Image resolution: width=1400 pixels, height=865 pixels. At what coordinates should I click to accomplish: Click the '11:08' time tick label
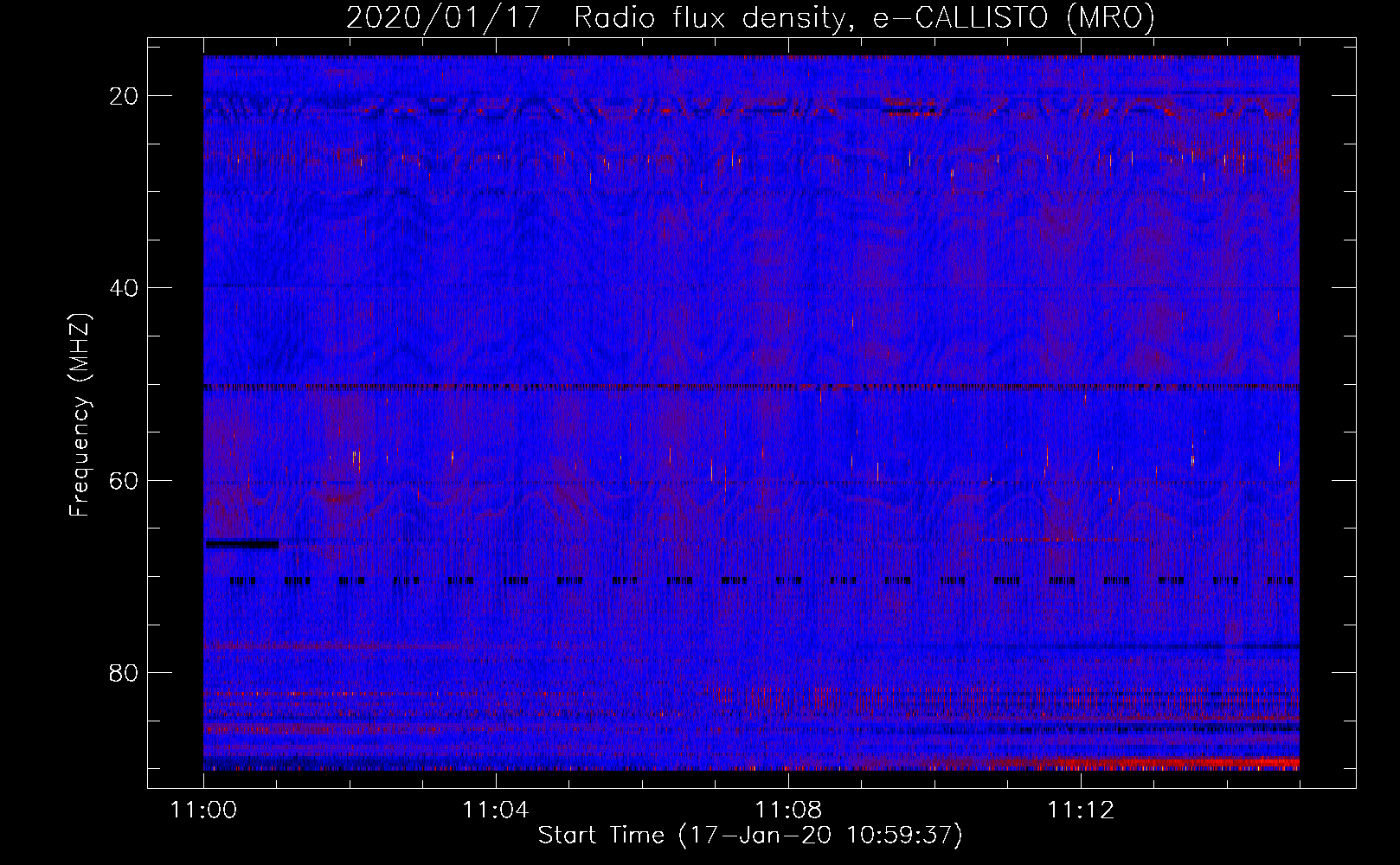click(788, 811)
